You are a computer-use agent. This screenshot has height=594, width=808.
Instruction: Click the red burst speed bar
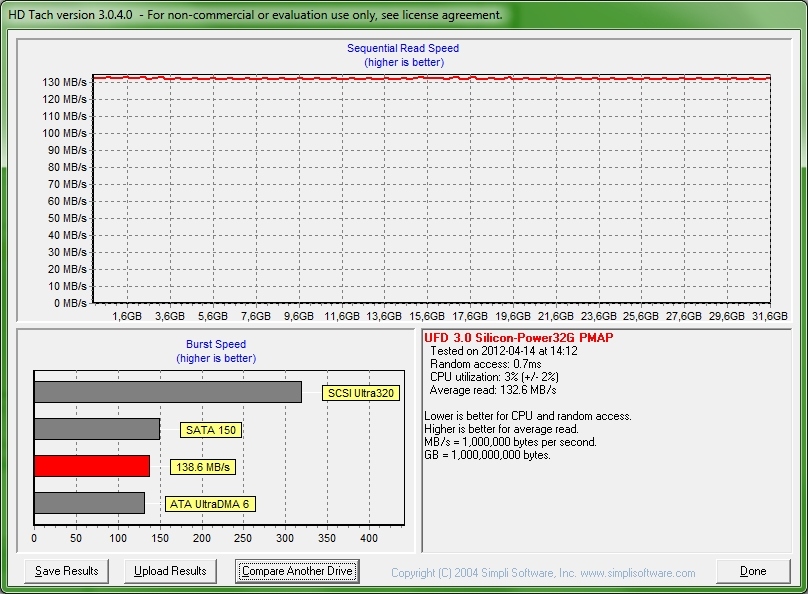tap(92, 466)
